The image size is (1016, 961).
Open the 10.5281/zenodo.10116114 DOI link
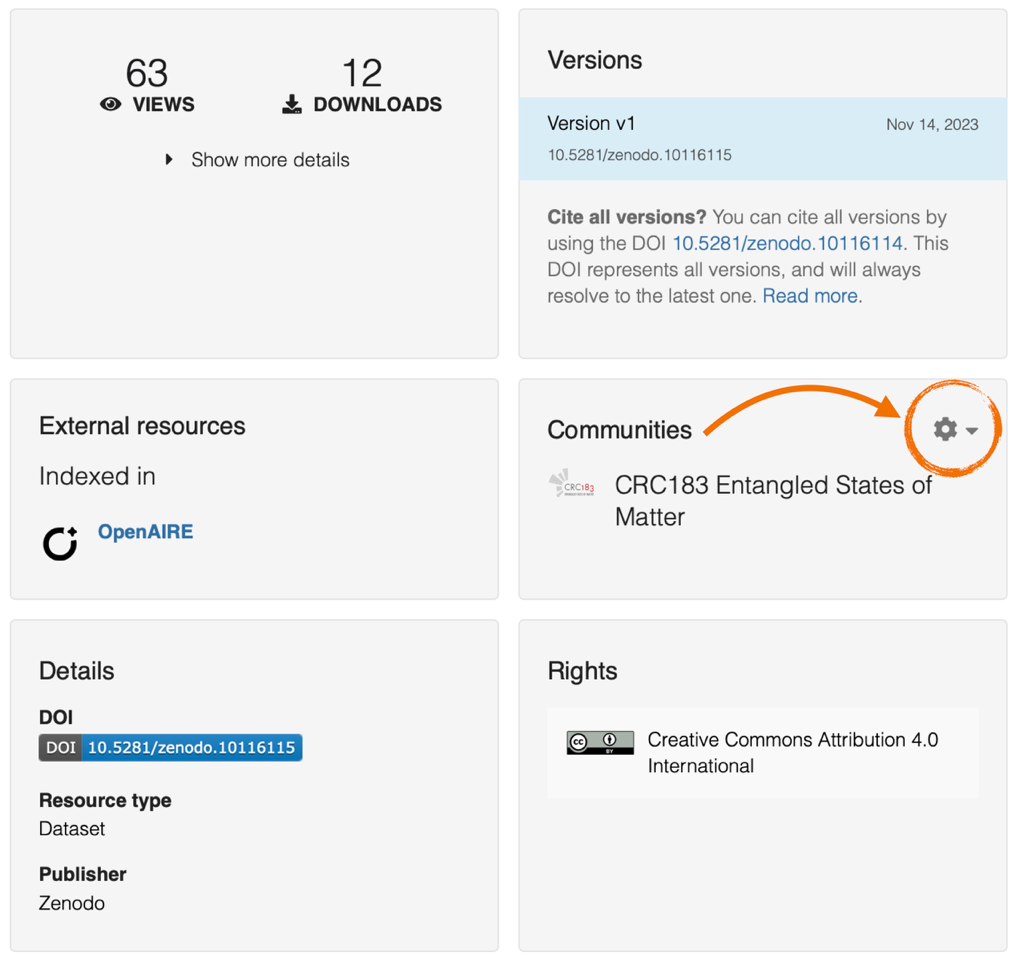click(x=787, y=243)
